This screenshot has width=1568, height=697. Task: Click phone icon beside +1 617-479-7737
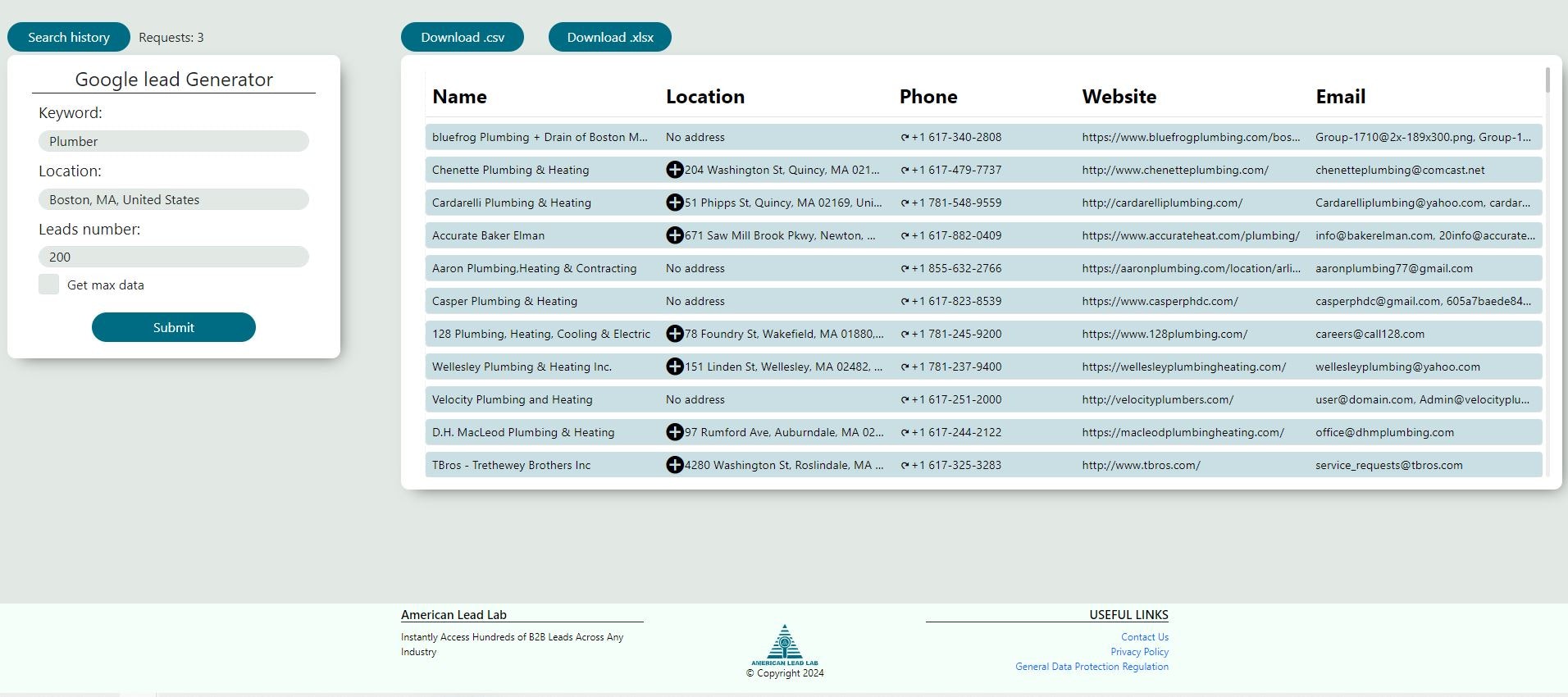click(905, 171)
